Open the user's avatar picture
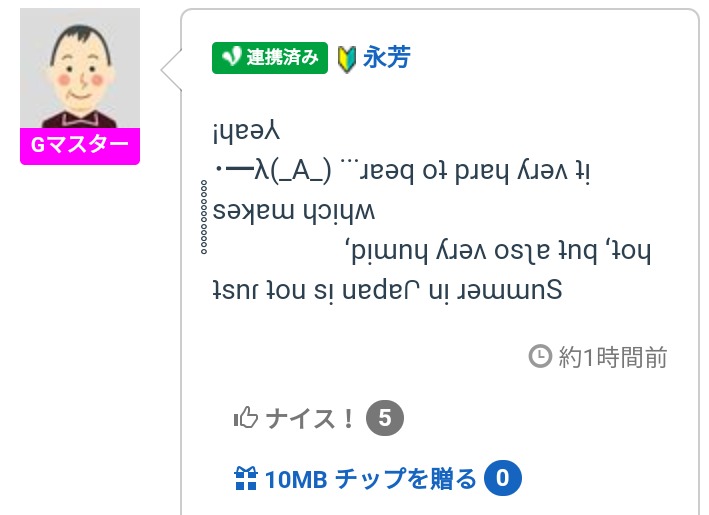 click(x=79, y=69)
